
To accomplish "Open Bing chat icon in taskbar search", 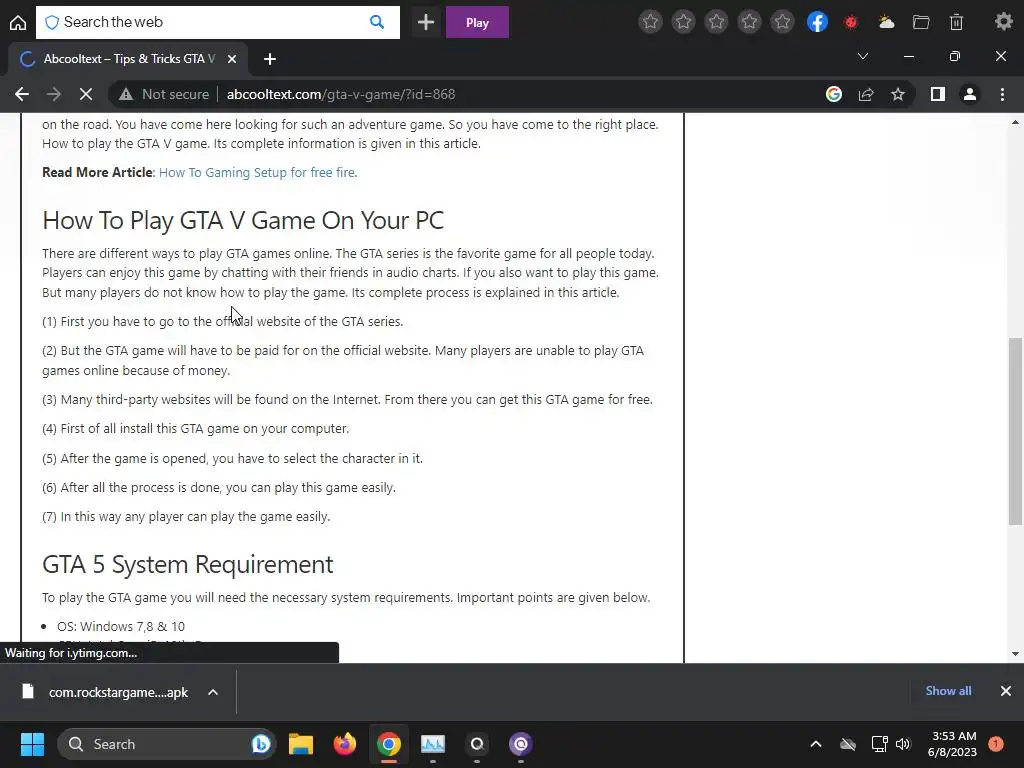I will tap(261, 744).
